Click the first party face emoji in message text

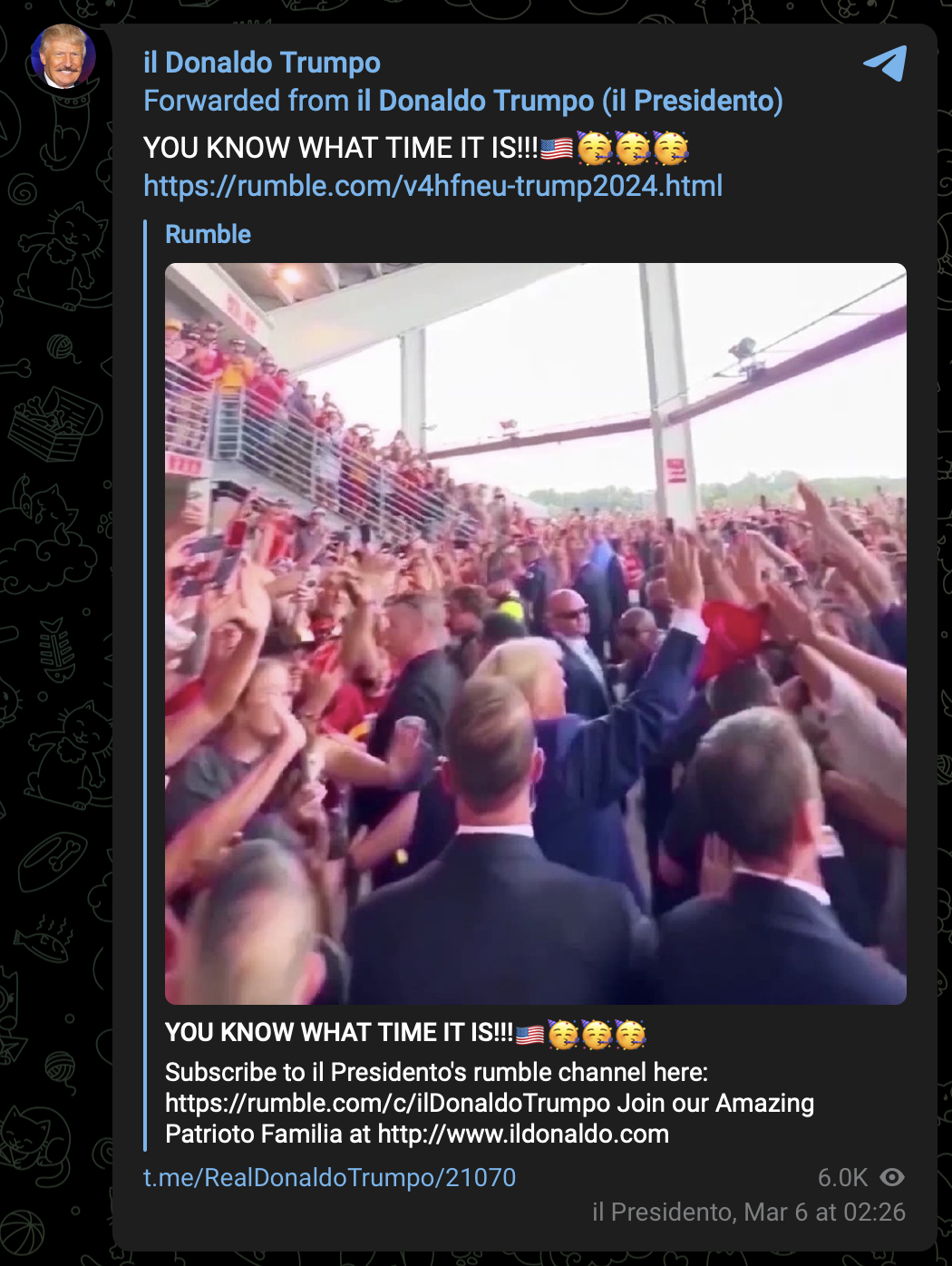595,148
